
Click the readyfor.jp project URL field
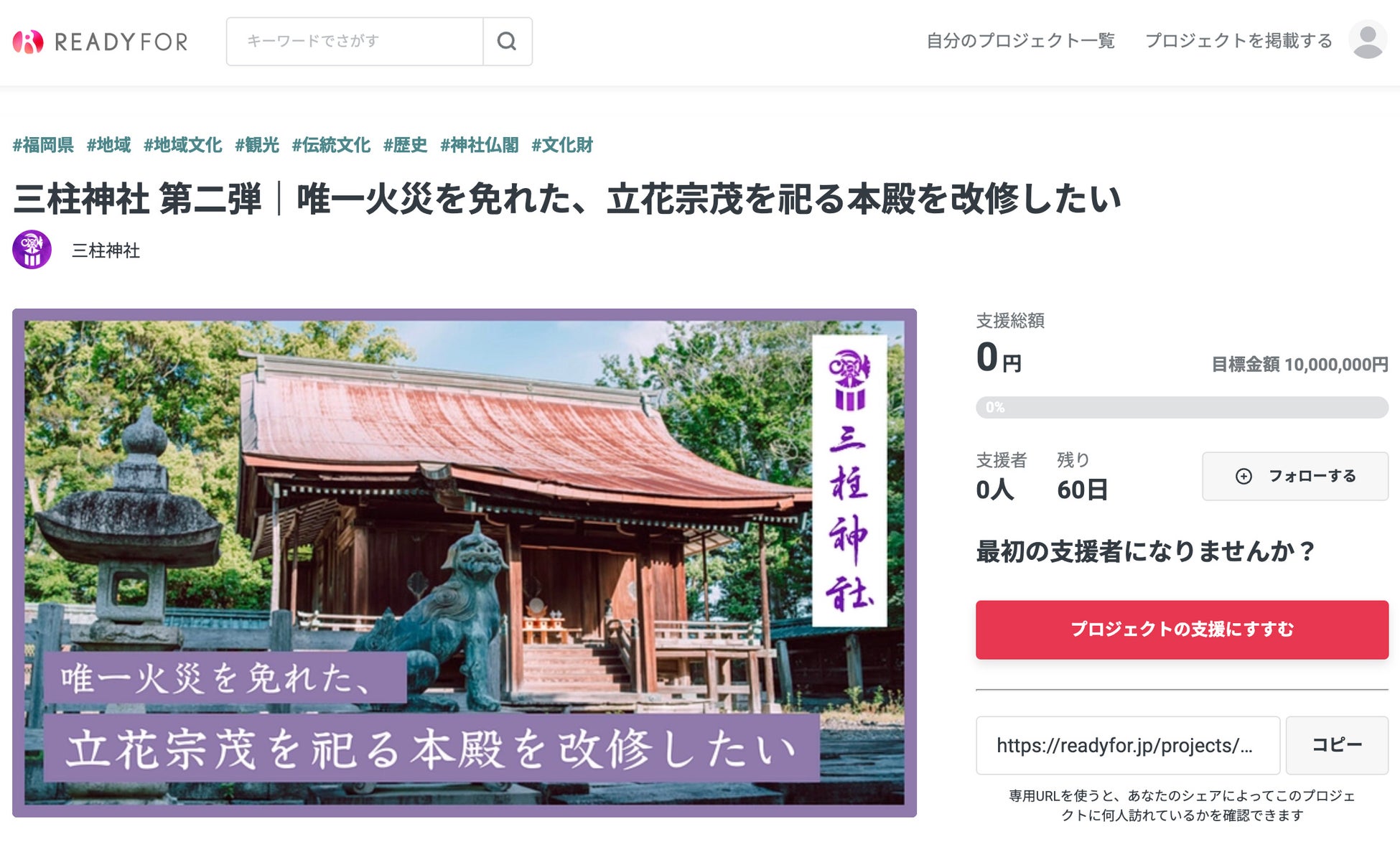[x=1127, y=745]
